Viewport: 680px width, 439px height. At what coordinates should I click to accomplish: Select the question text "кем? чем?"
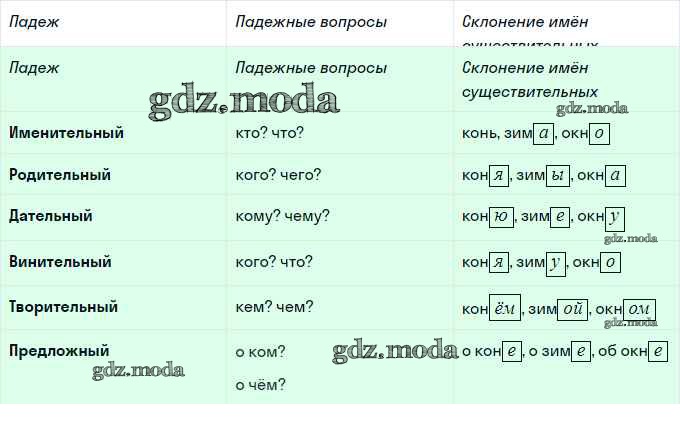(x=274, y=307)
